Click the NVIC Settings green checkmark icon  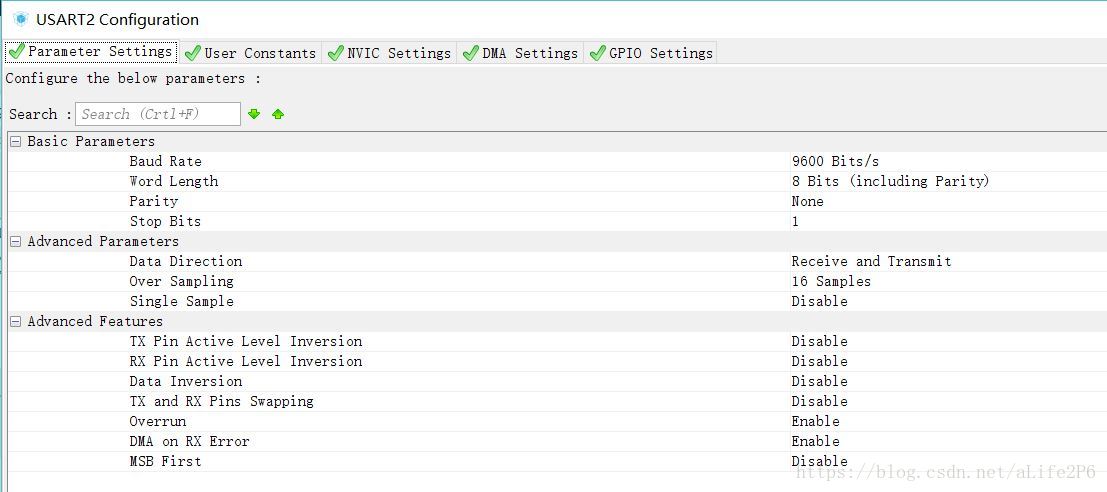pos(336,53)
